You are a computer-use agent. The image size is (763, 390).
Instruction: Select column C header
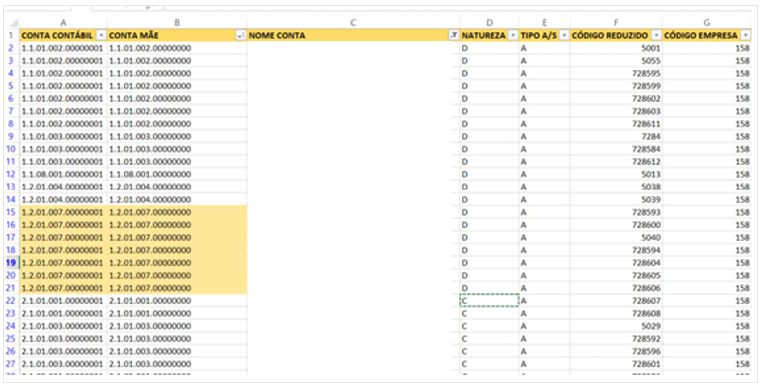point(353,23)
